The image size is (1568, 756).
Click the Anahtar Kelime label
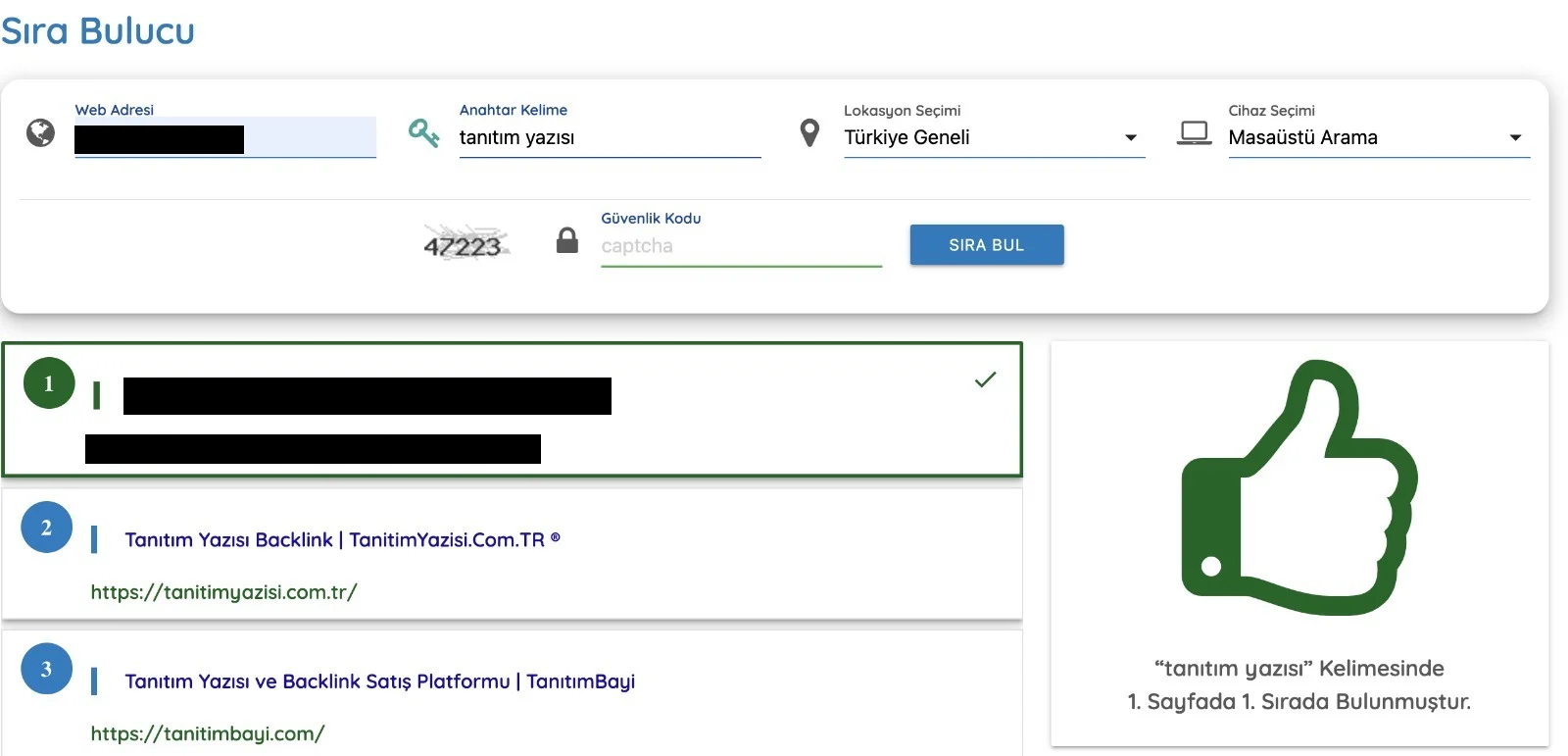tap(514, 110)
